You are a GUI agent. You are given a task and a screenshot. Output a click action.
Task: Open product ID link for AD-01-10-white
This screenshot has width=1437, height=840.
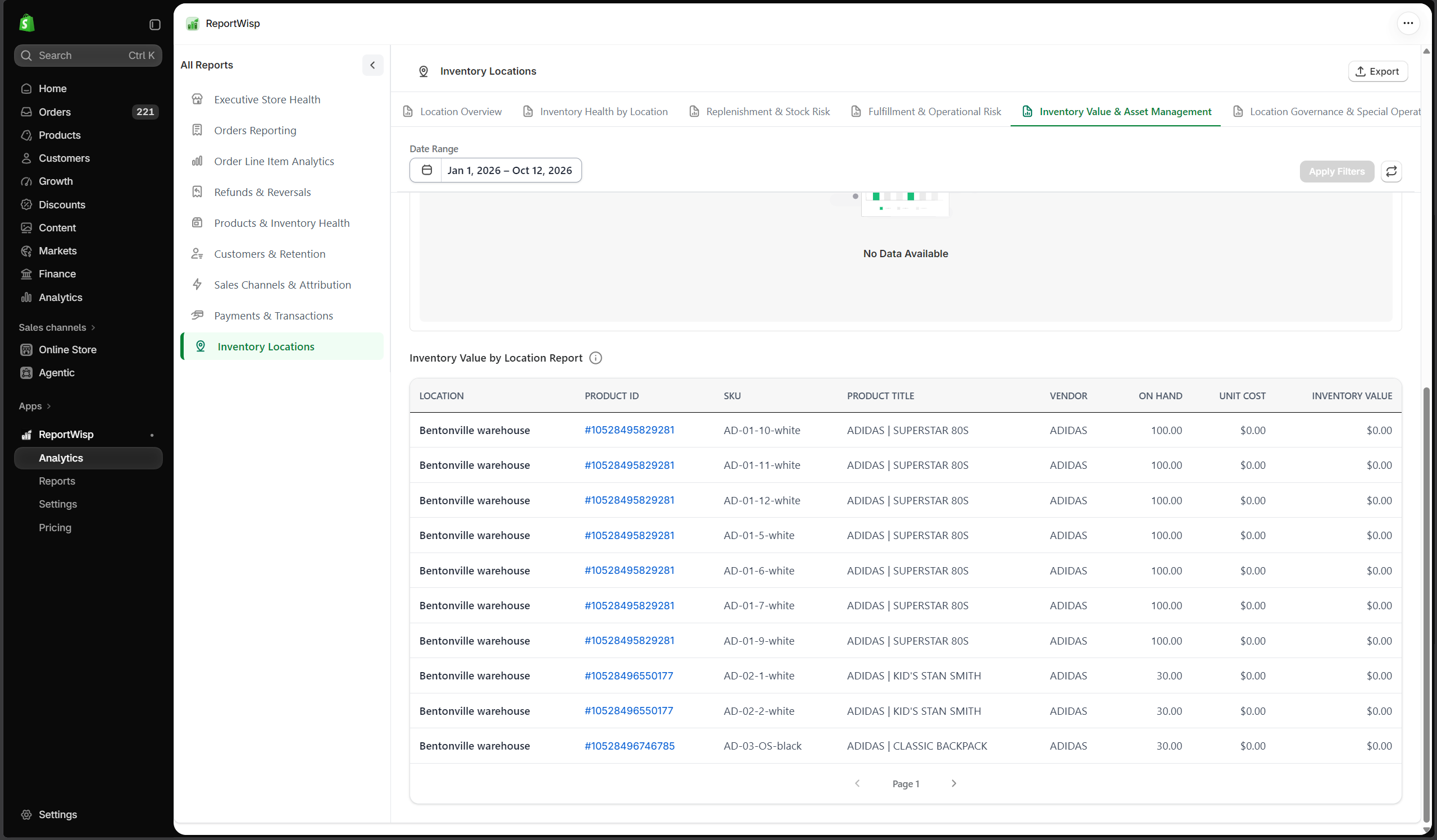point(629,430)
